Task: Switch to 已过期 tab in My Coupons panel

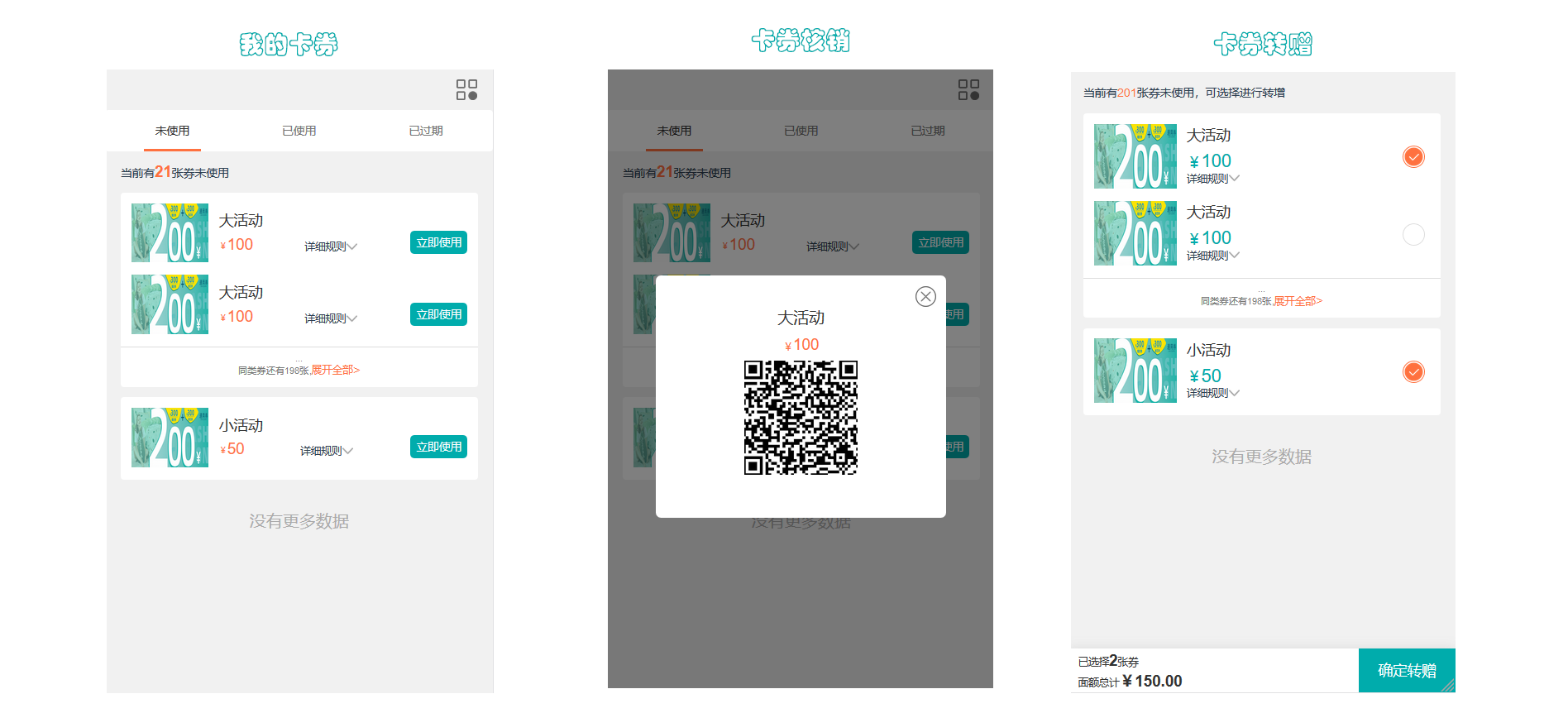Action: point(426,131)
